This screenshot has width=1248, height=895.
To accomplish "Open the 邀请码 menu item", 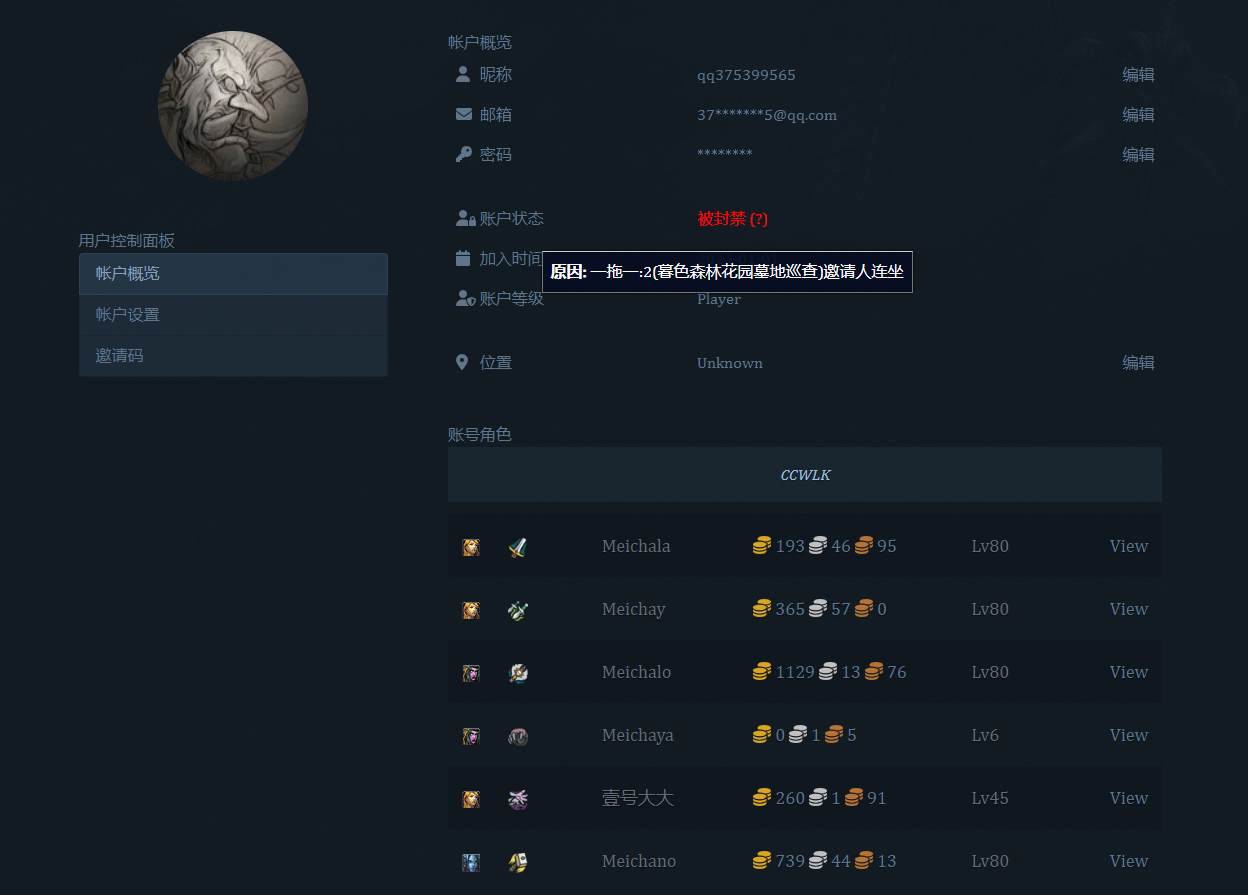I will 233,356.
